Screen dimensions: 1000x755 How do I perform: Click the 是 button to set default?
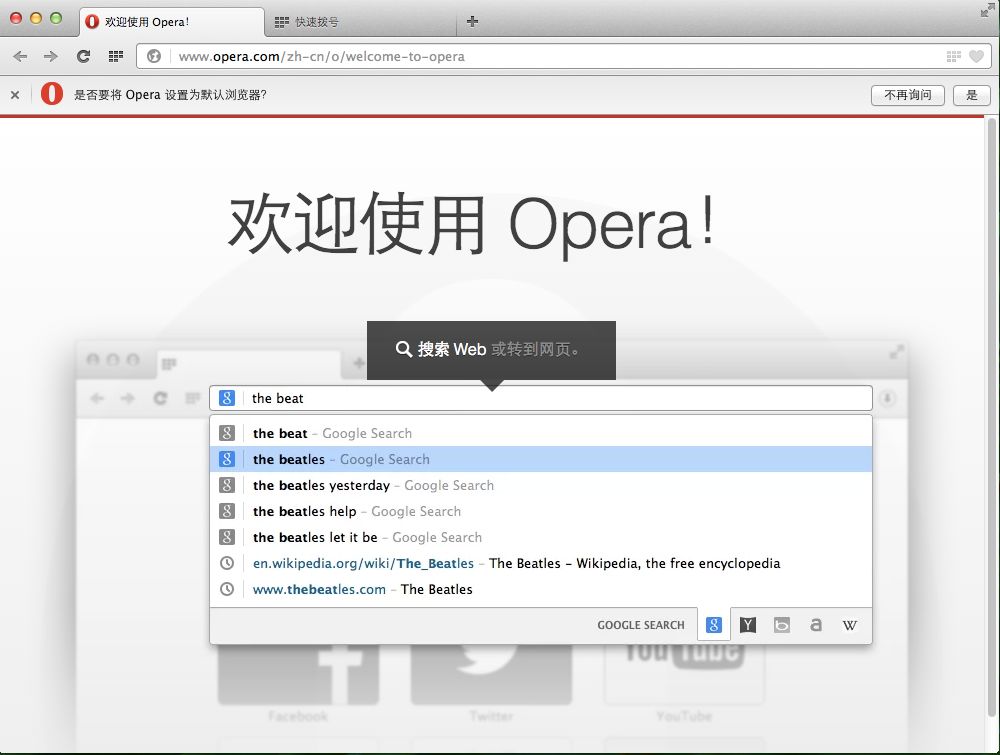pyautogui.click(x=971, y=95)
